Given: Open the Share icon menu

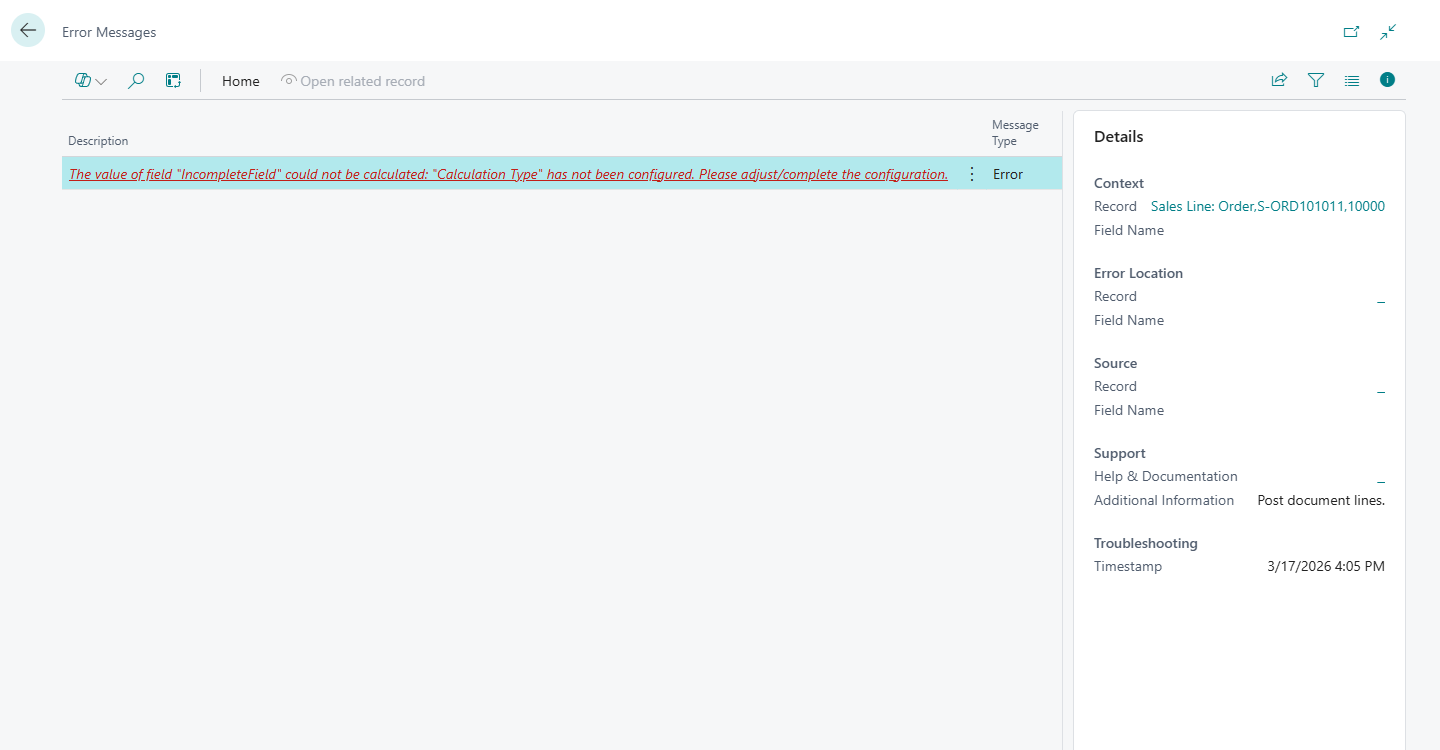Looking at the screenshot, I should (1279, 80).
